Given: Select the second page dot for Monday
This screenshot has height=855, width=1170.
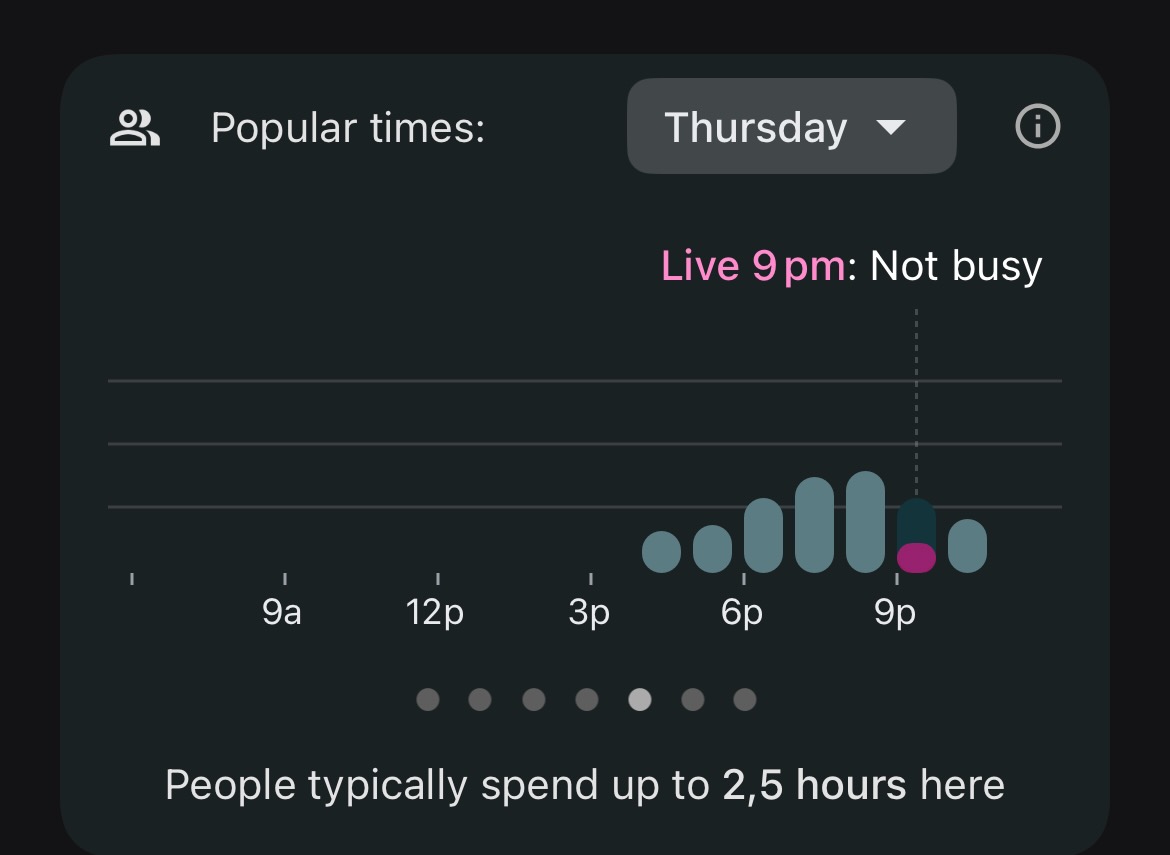Looking at the screenshot, I should point(480,699).
